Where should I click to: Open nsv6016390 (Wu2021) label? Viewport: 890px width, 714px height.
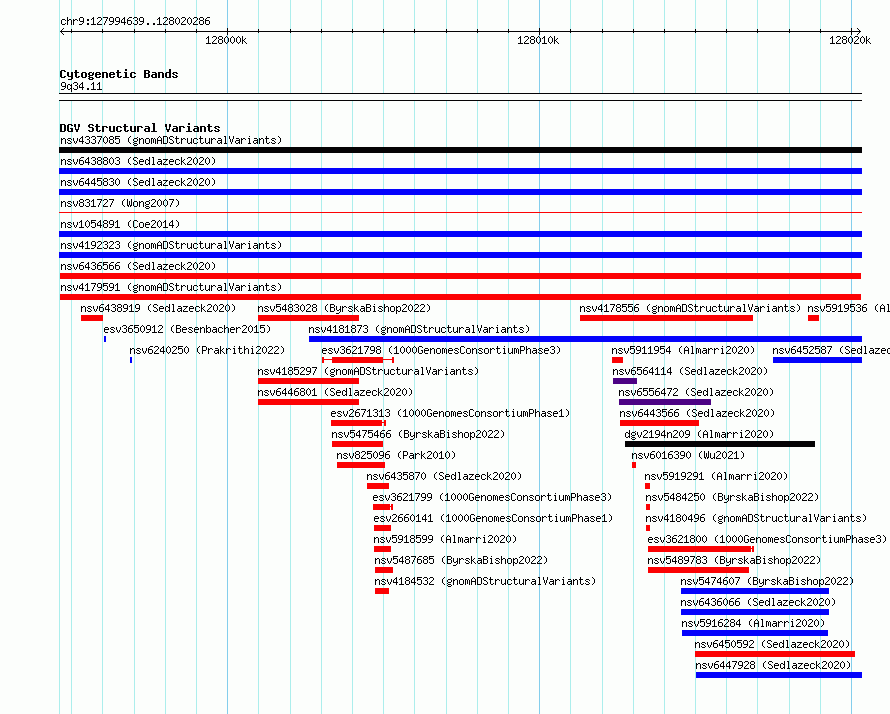(688, 455)
